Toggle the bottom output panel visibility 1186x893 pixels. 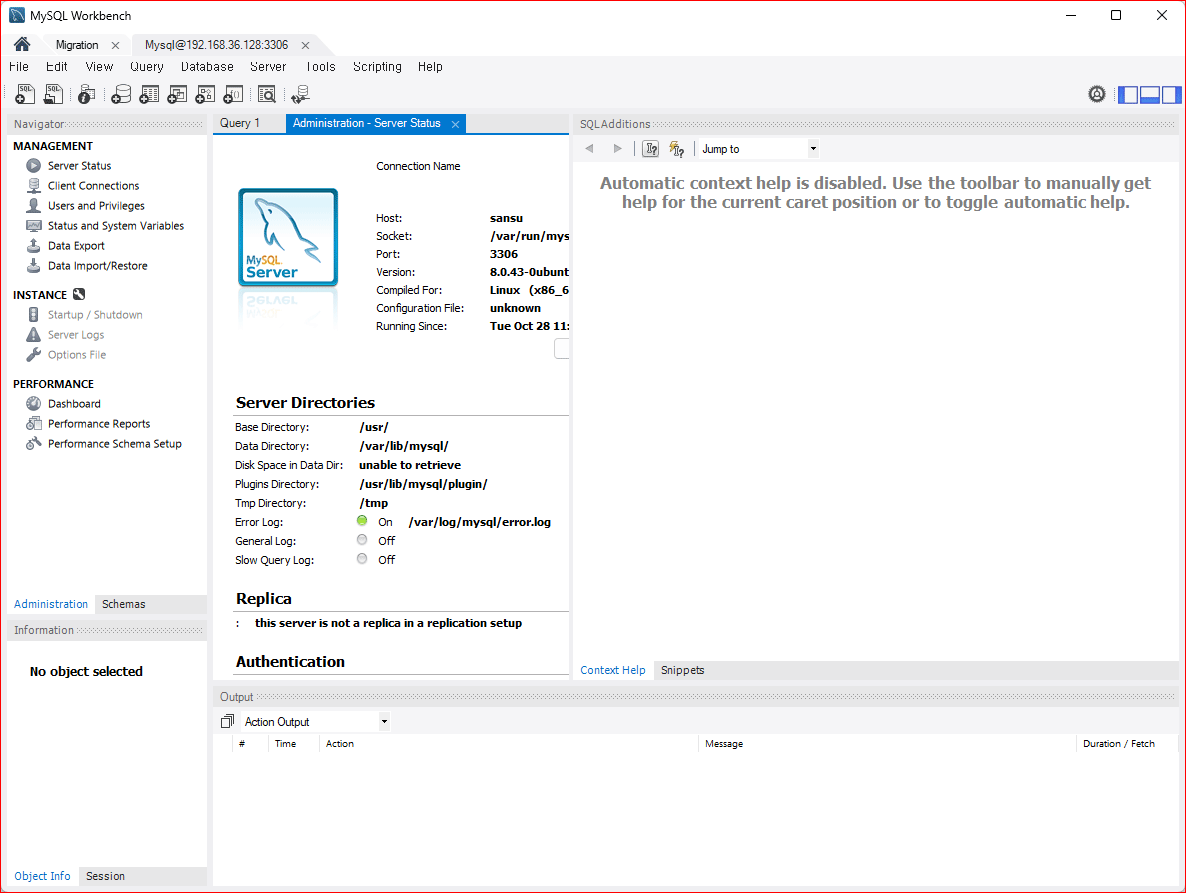pos(1150,95)
